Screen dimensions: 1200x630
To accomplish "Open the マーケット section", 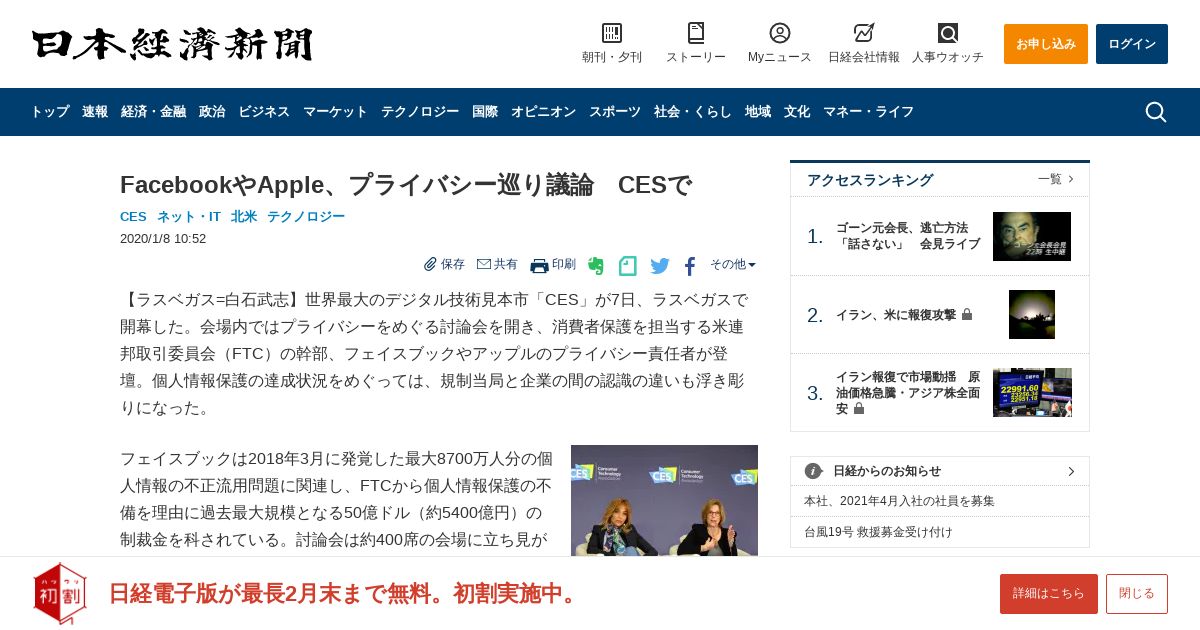I will (335, 112).
